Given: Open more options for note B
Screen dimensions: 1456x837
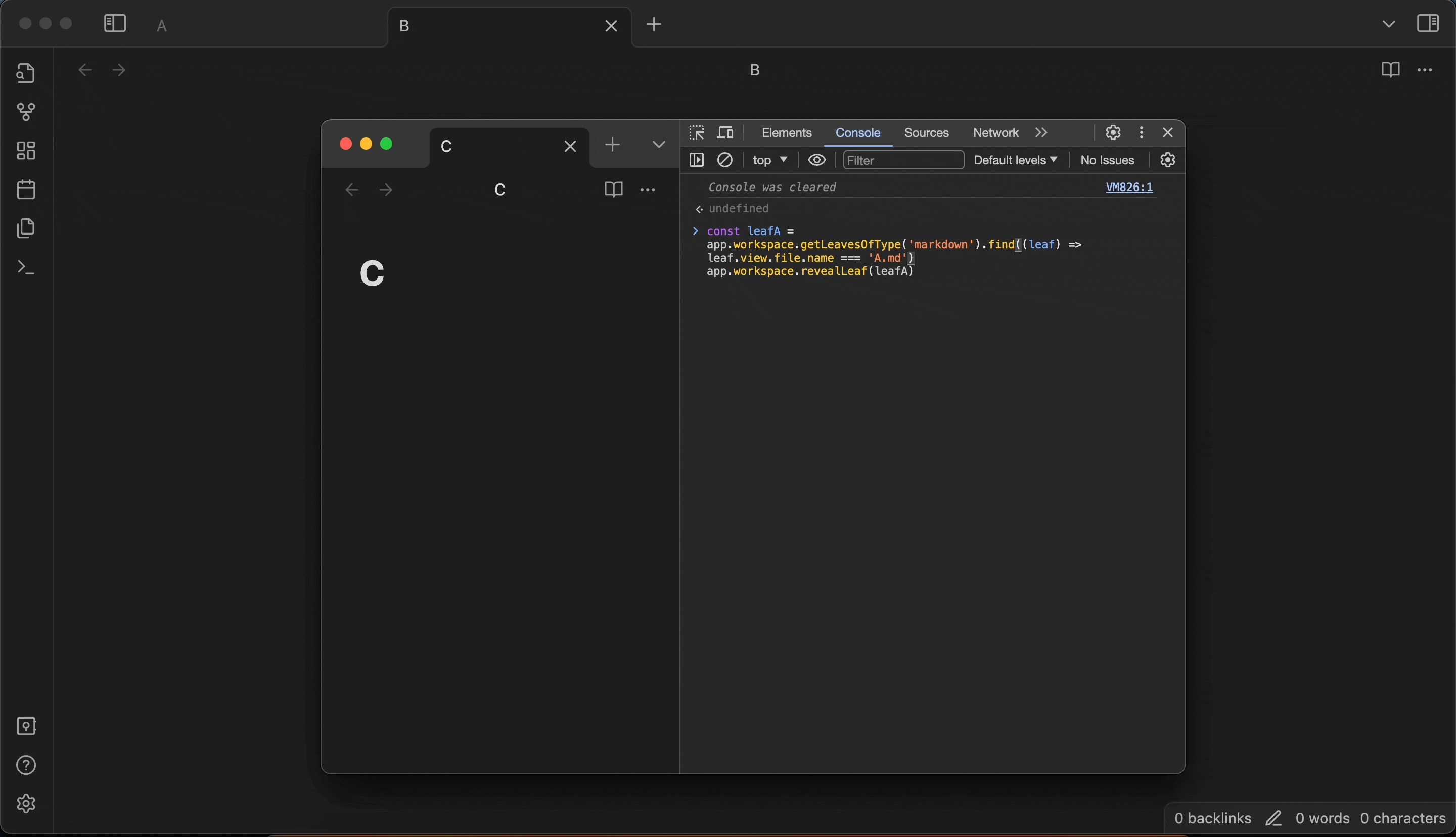Looking at the screenshot, I should point(1425,70).
